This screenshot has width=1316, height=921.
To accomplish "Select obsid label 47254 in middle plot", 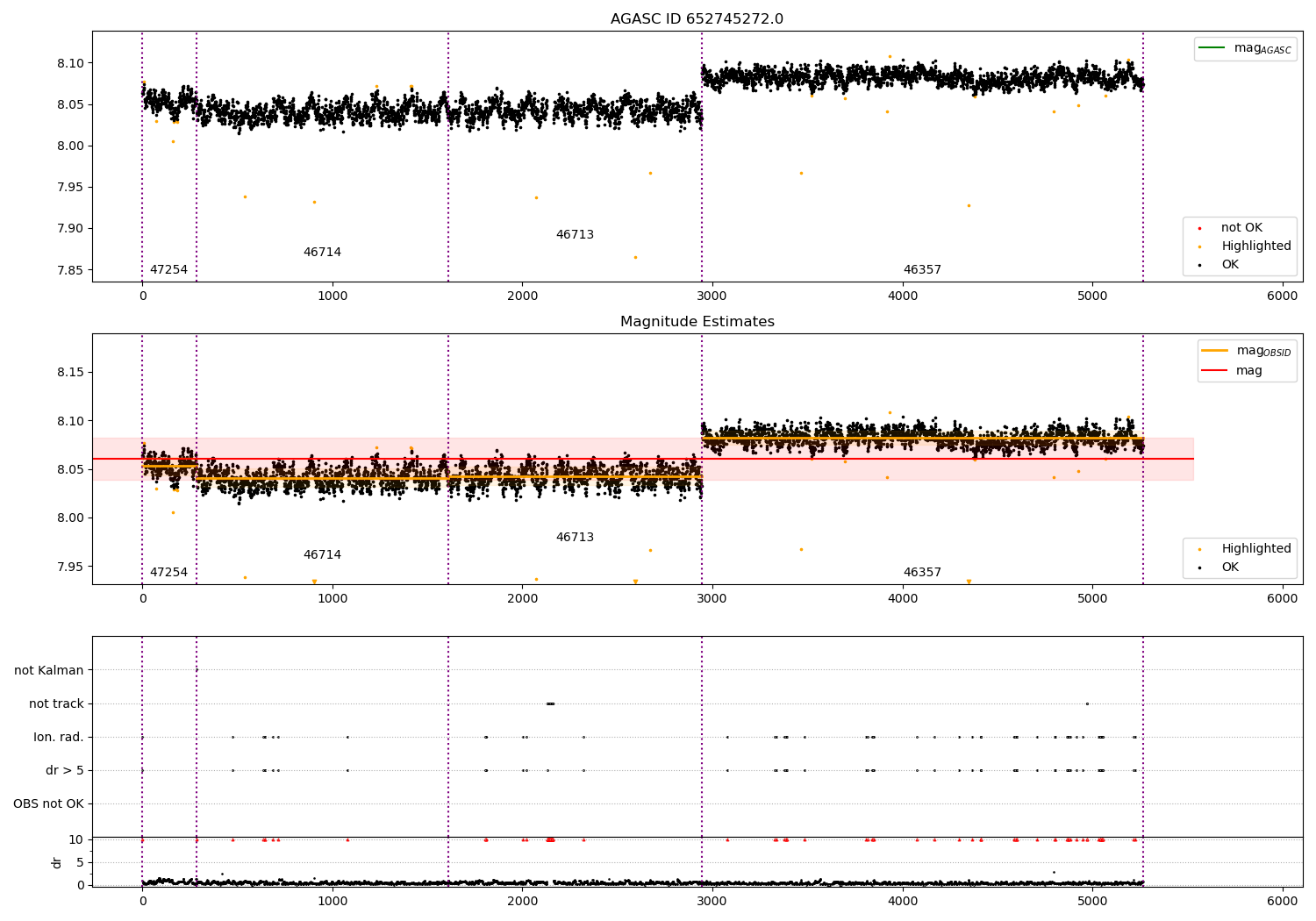I will (168, 573).
